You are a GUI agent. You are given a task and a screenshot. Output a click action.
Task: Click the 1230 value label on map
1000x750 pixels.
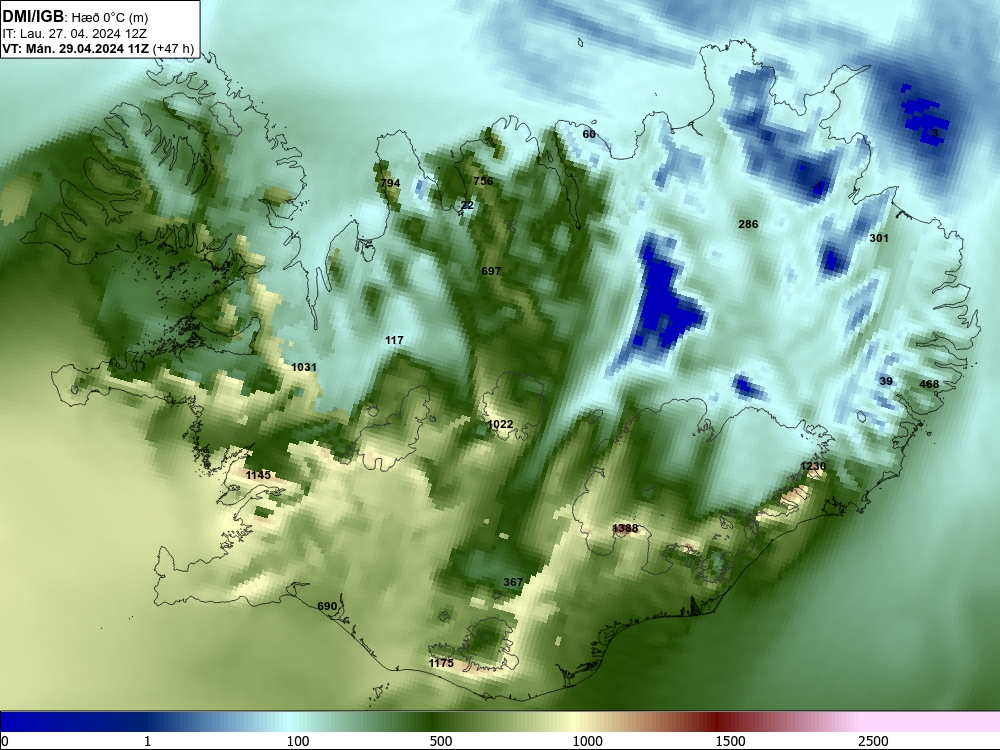click(x=813, y=466)
